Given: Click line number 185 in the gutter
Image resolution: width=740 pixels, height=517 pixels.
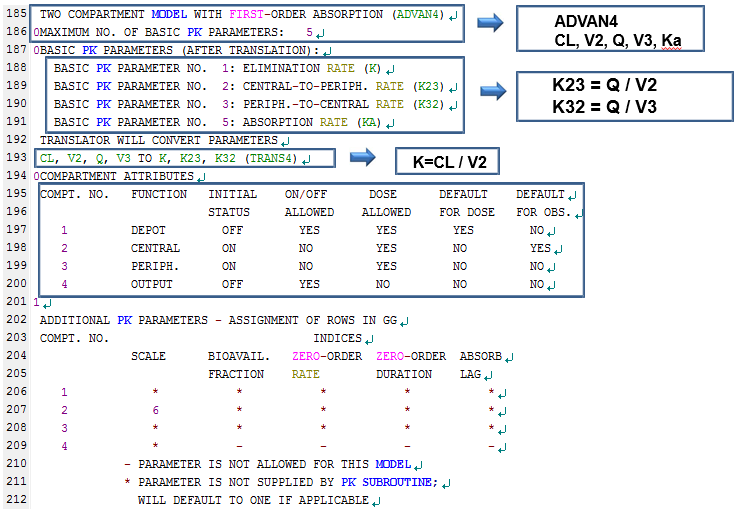Looking at the screenshot, I should click(x=15, y=16).
